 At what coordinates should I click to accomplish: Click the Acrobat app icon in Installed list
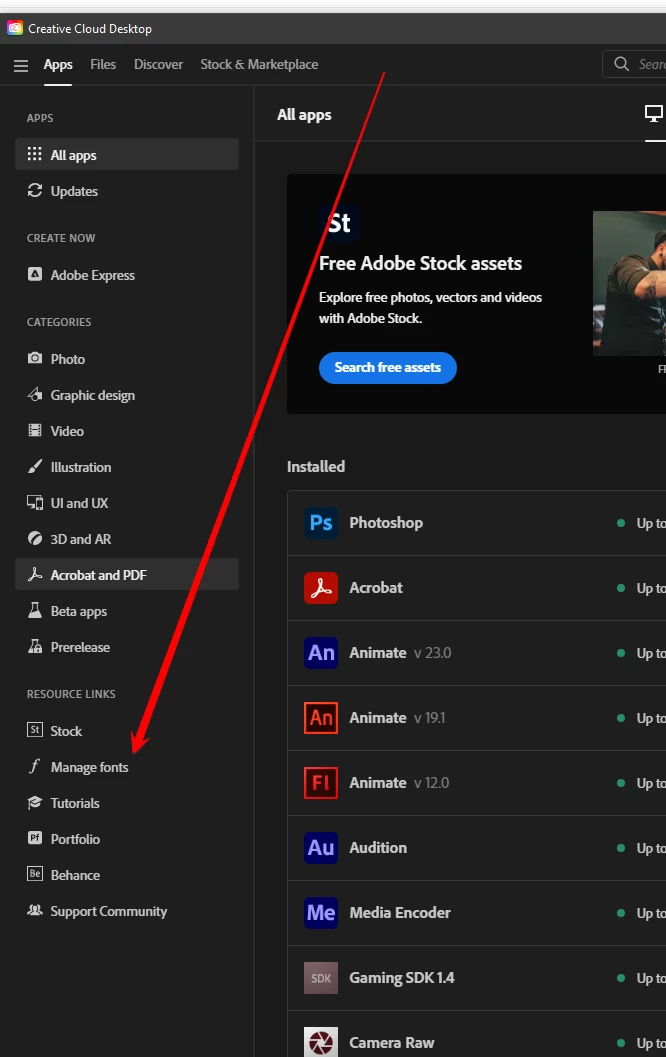321,588
